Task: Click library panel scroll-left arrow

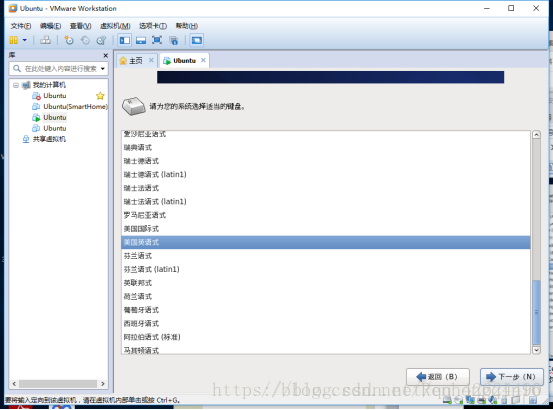Action: tap(14, 384)
